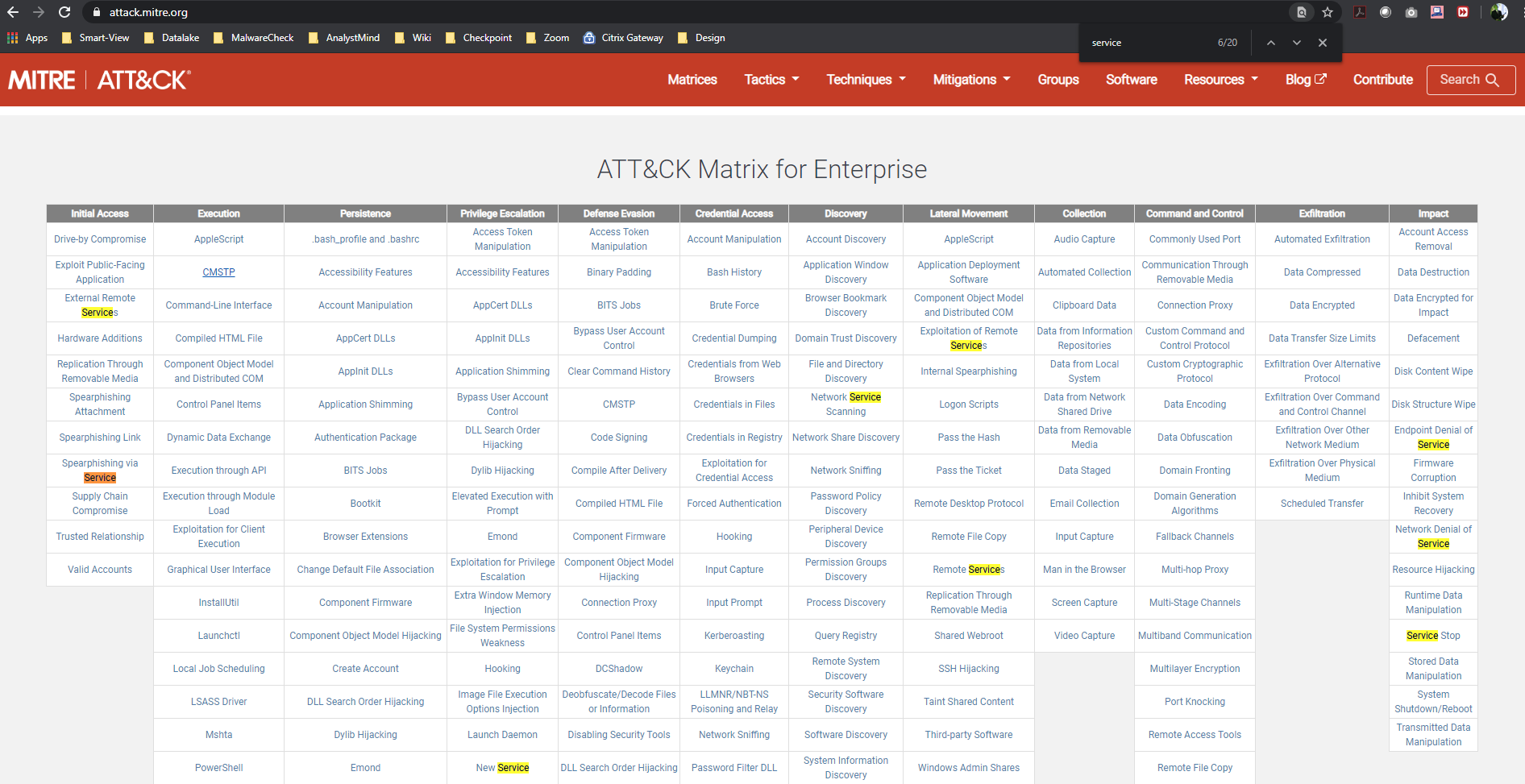The image size is (1525, 784).
Task: Open the Design bookmark folder
Action: tap(701, 38)
